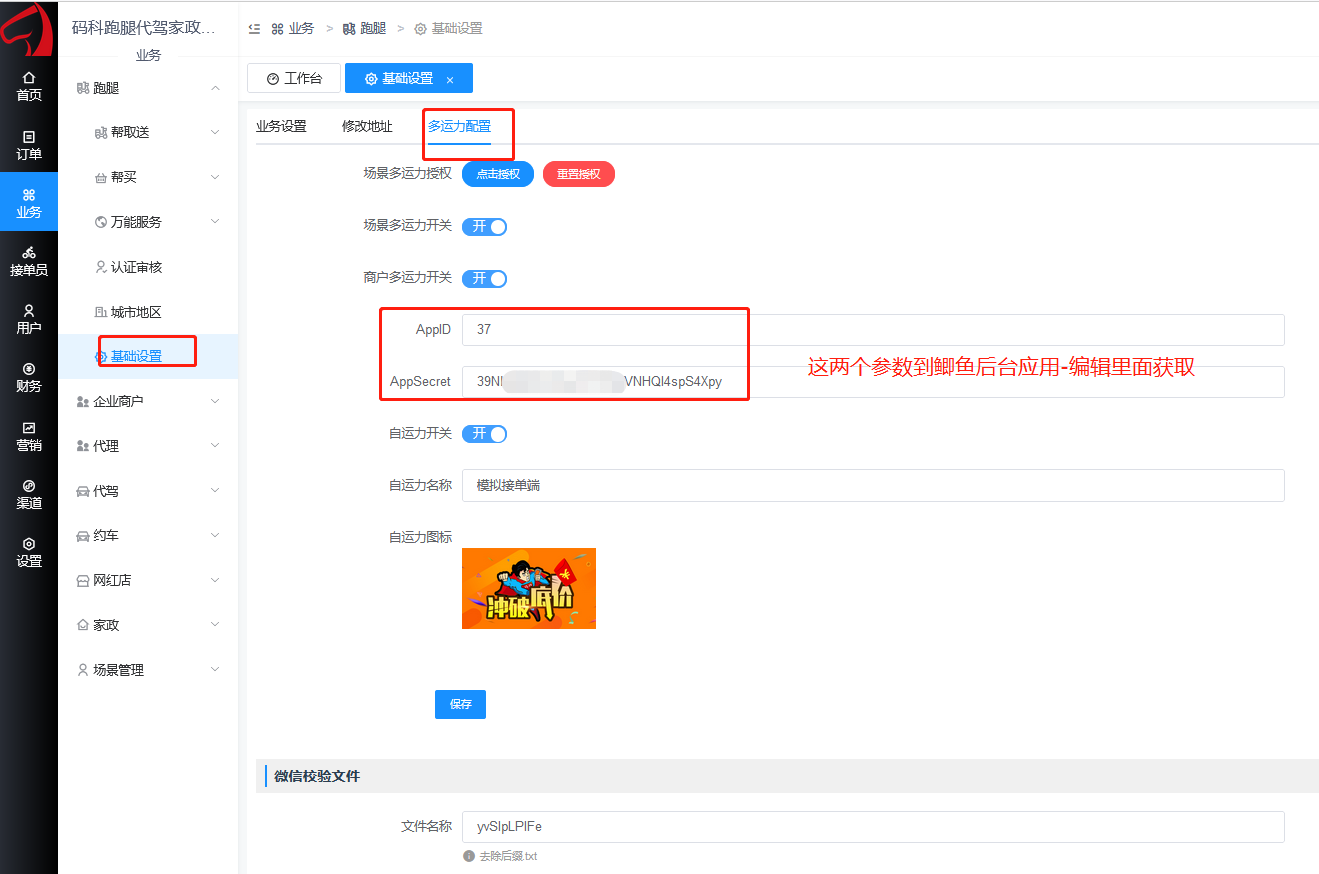Switch to the 修改地址 tab
This screenshot has width=1319, height=874.
coord(367,127)
